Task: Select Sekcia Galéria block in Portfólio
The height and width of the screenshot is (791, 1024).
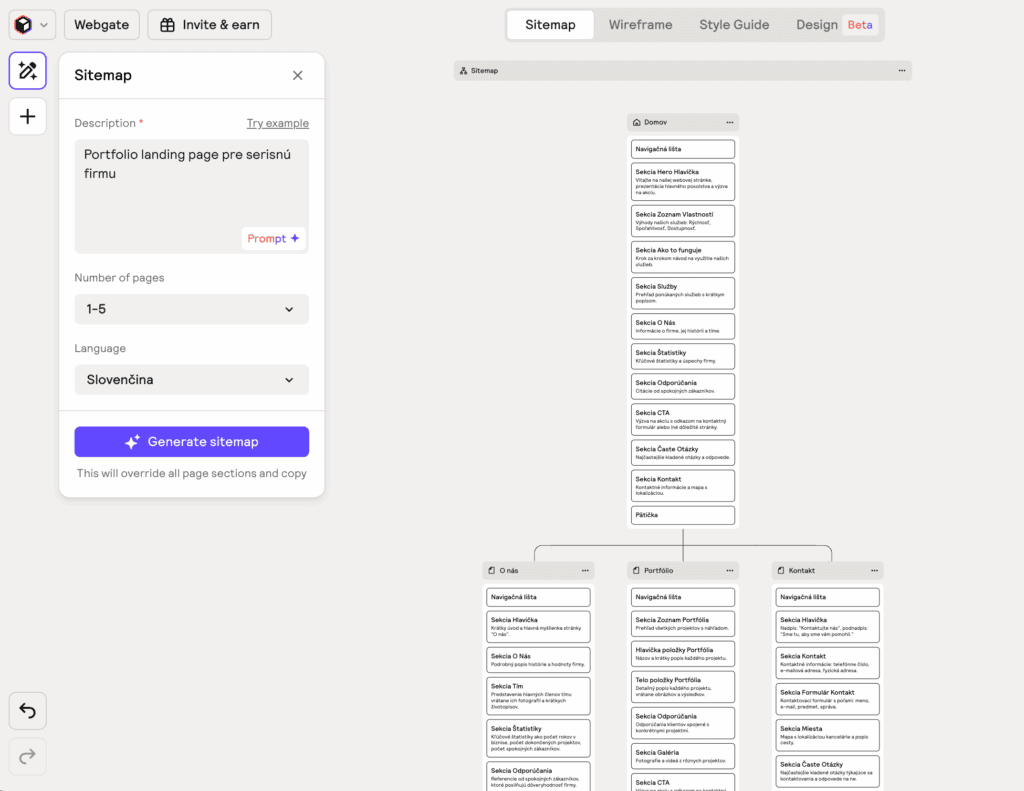Action: pos(682,756)
